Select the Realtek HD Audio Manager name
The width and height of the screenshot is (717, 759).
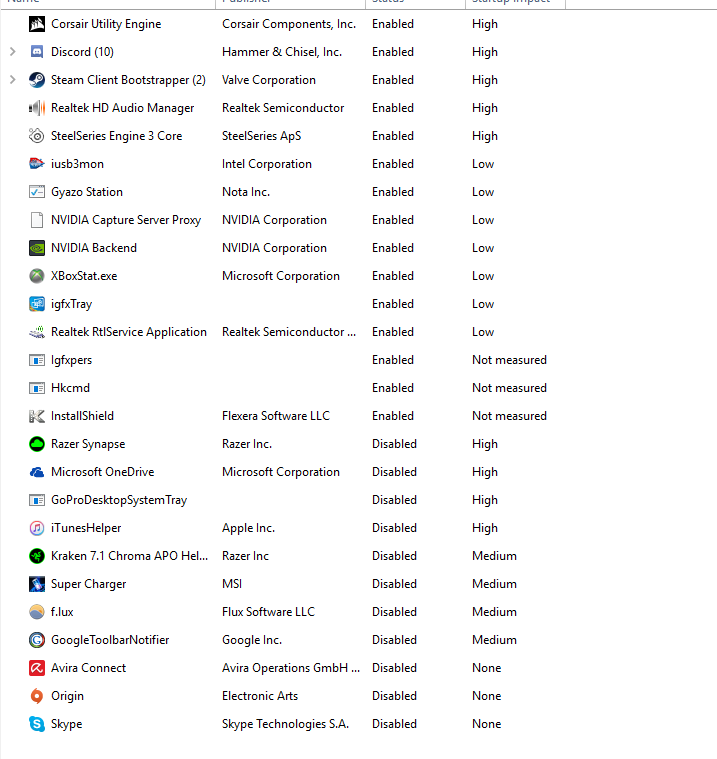(122, 108)
